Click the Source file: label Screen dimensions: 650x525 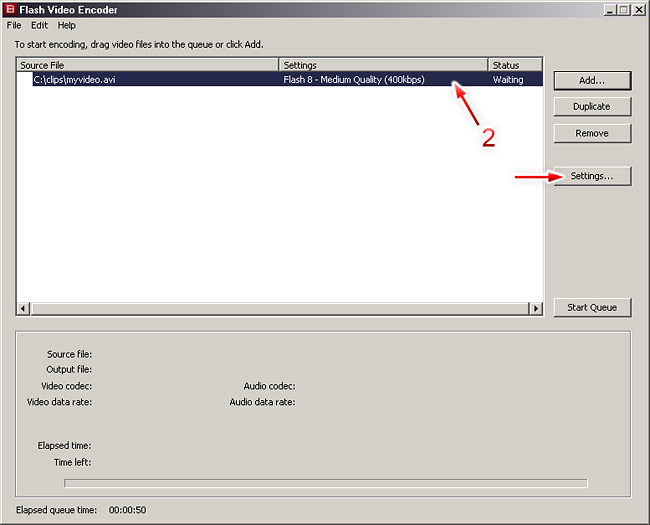pyautogui.click(x=69, y=354)
